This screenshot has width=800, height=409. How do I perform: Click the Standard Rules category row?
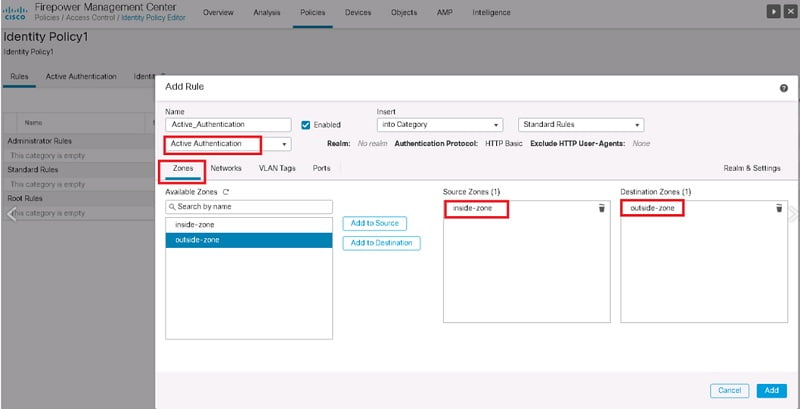78,169
